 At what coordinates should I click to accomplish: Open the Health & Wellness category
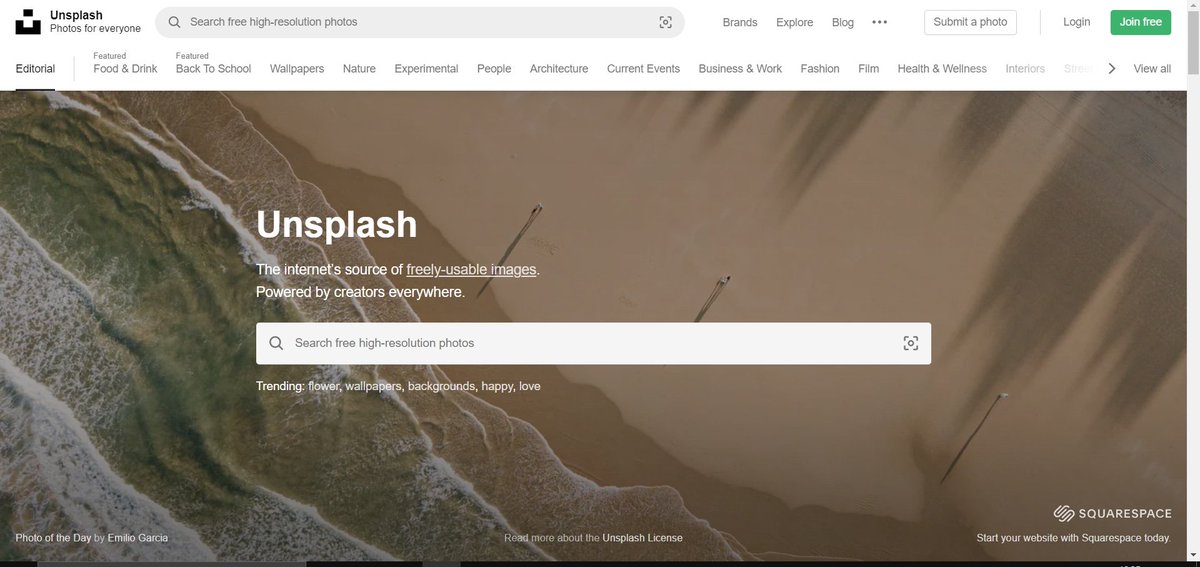942,69
